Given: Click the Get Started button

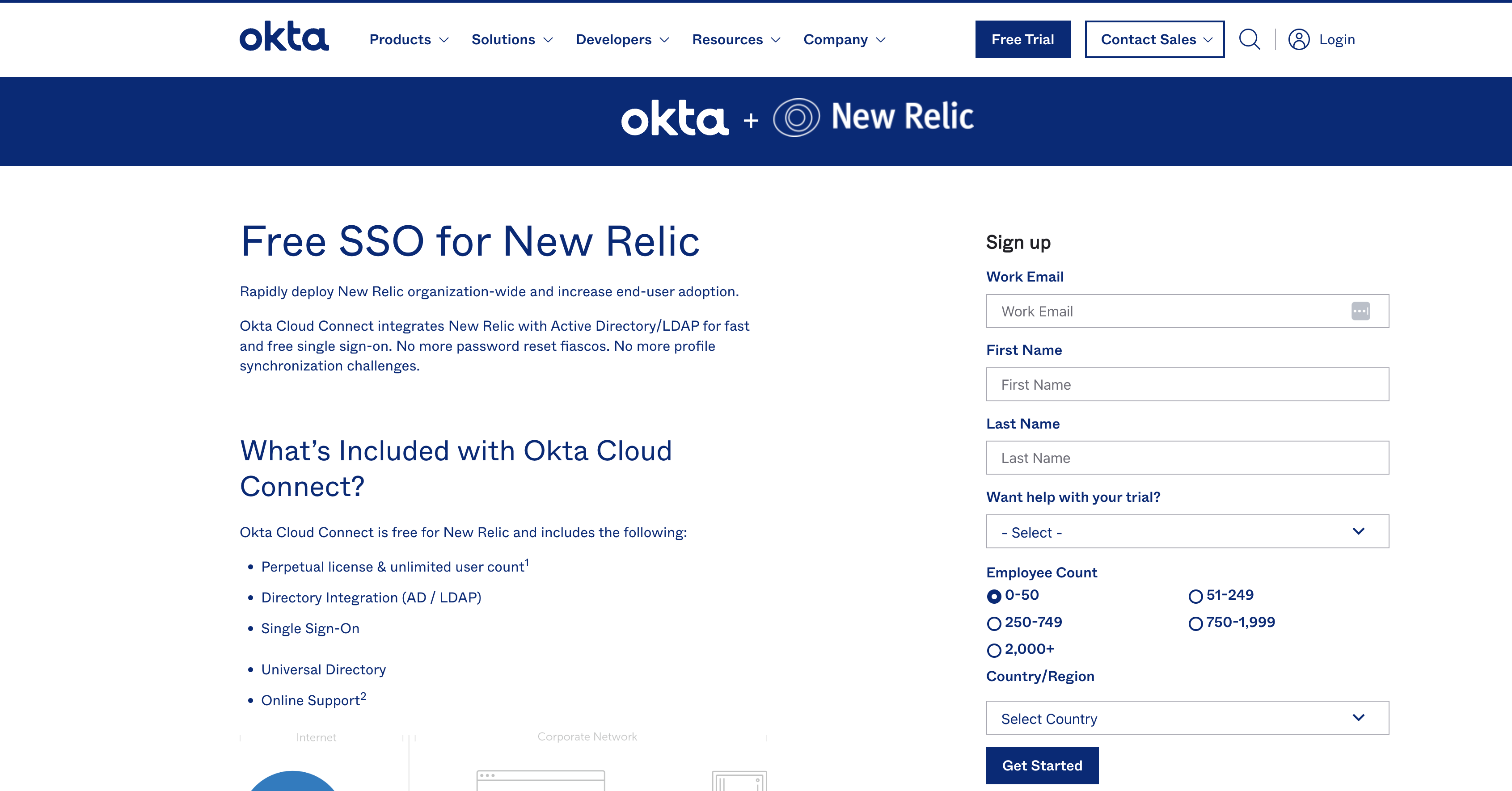Looking at the screenshot, I should (x=1043, y=765).
